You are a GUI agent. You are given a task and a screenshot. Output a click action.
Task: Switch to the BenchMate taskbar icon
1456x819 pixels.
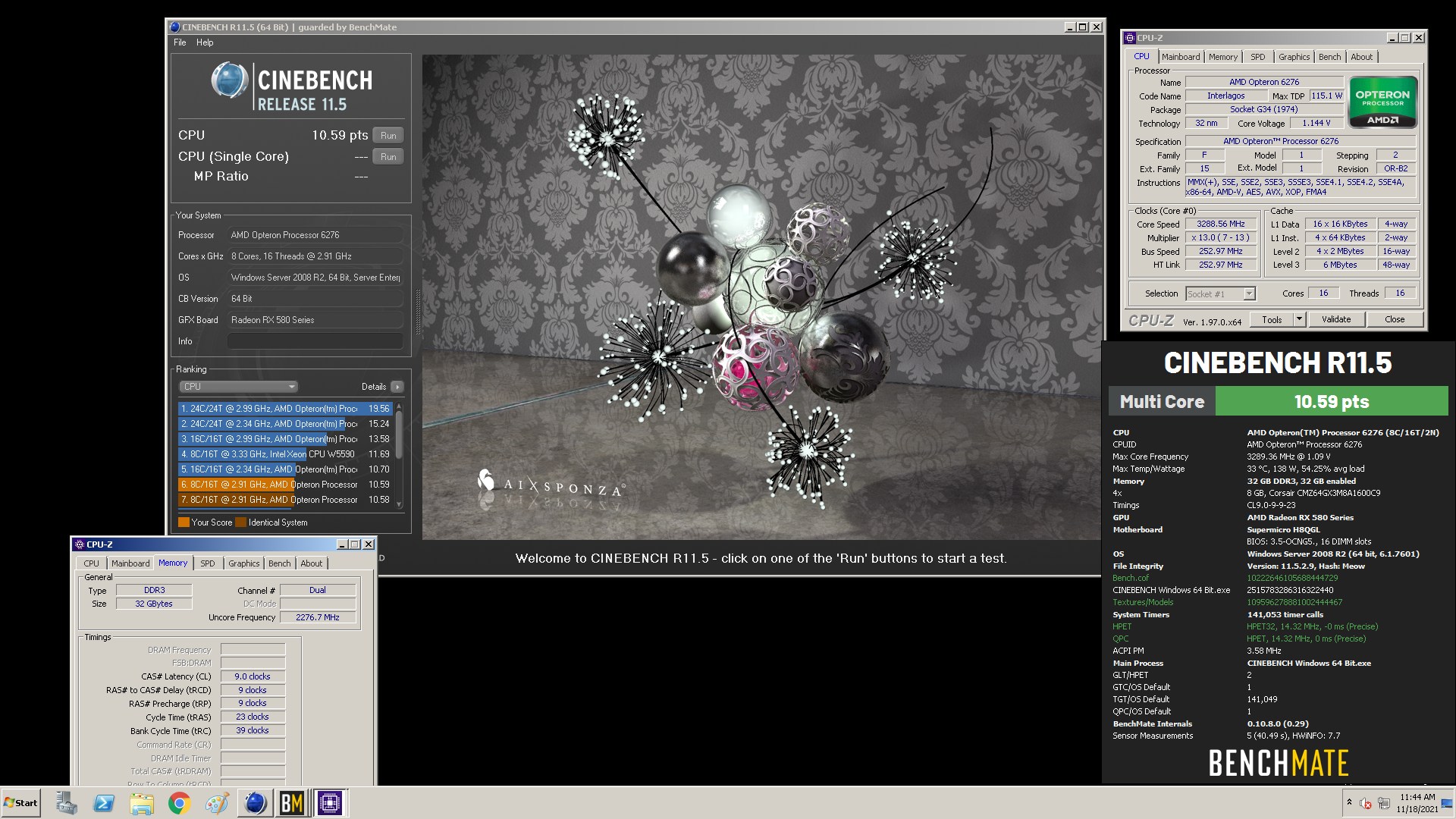click(x=292, y=802)
